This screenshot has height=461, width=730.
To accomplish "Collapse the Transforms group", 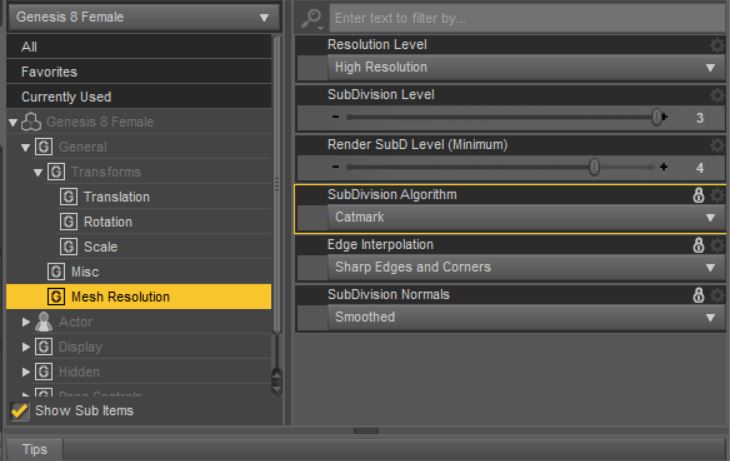I will point(38,173).
